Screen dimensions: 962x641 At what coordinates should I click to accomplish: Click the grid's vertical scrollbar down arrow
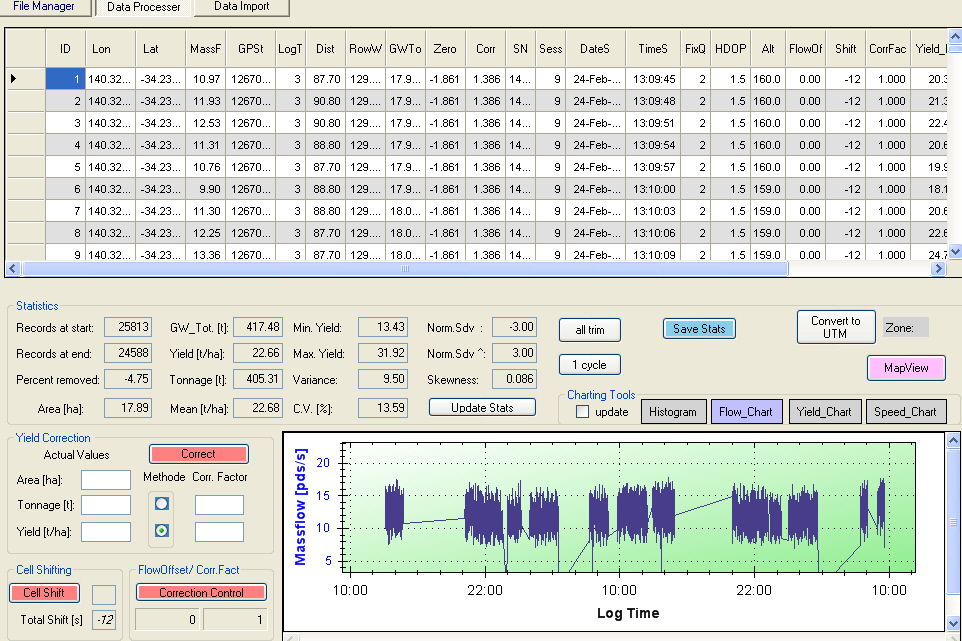pyautogui.click(x=954, y=252)
